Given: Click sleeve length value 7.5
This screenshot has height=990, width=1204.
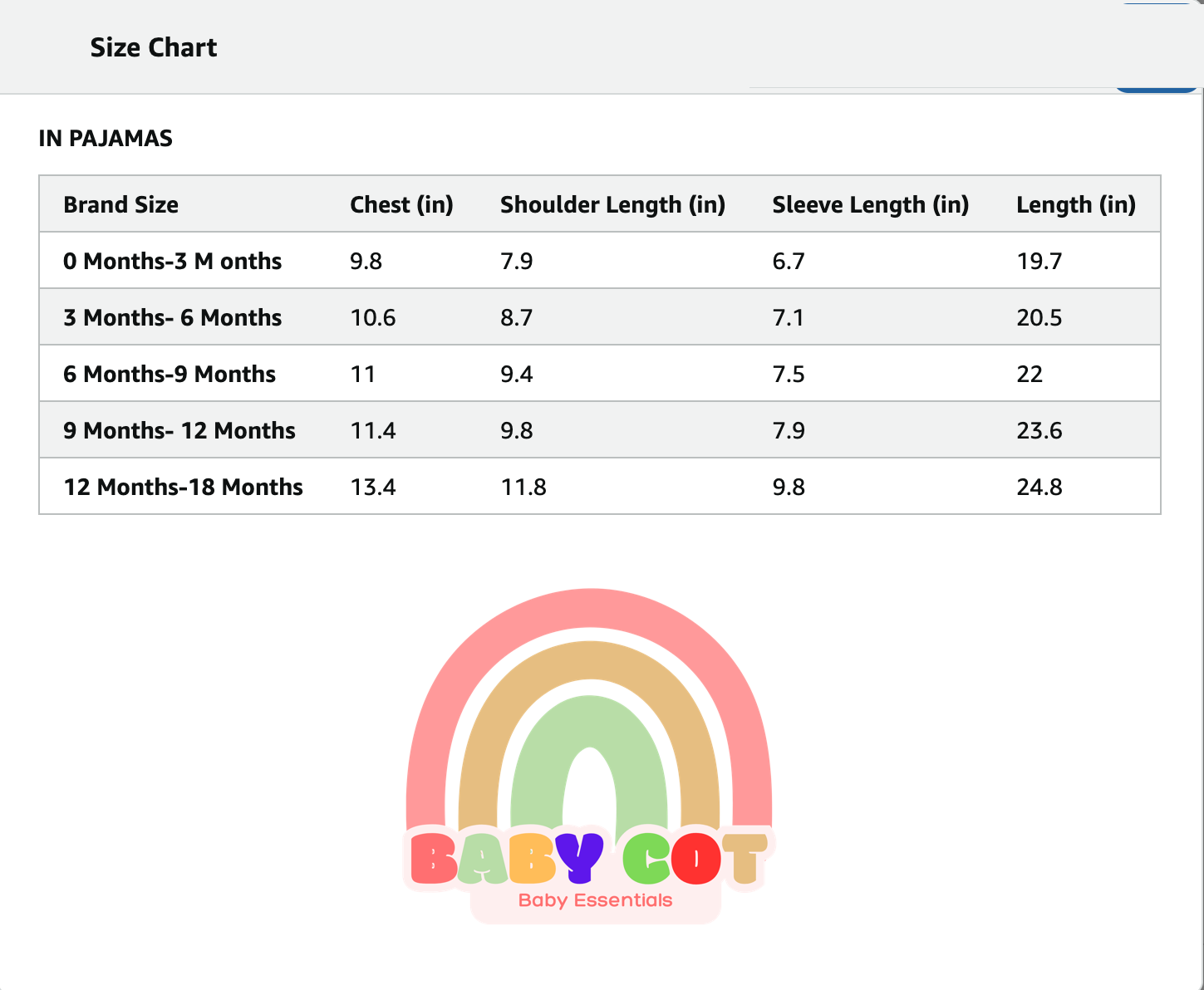Looking at the screenshot, I should [789, 374].
